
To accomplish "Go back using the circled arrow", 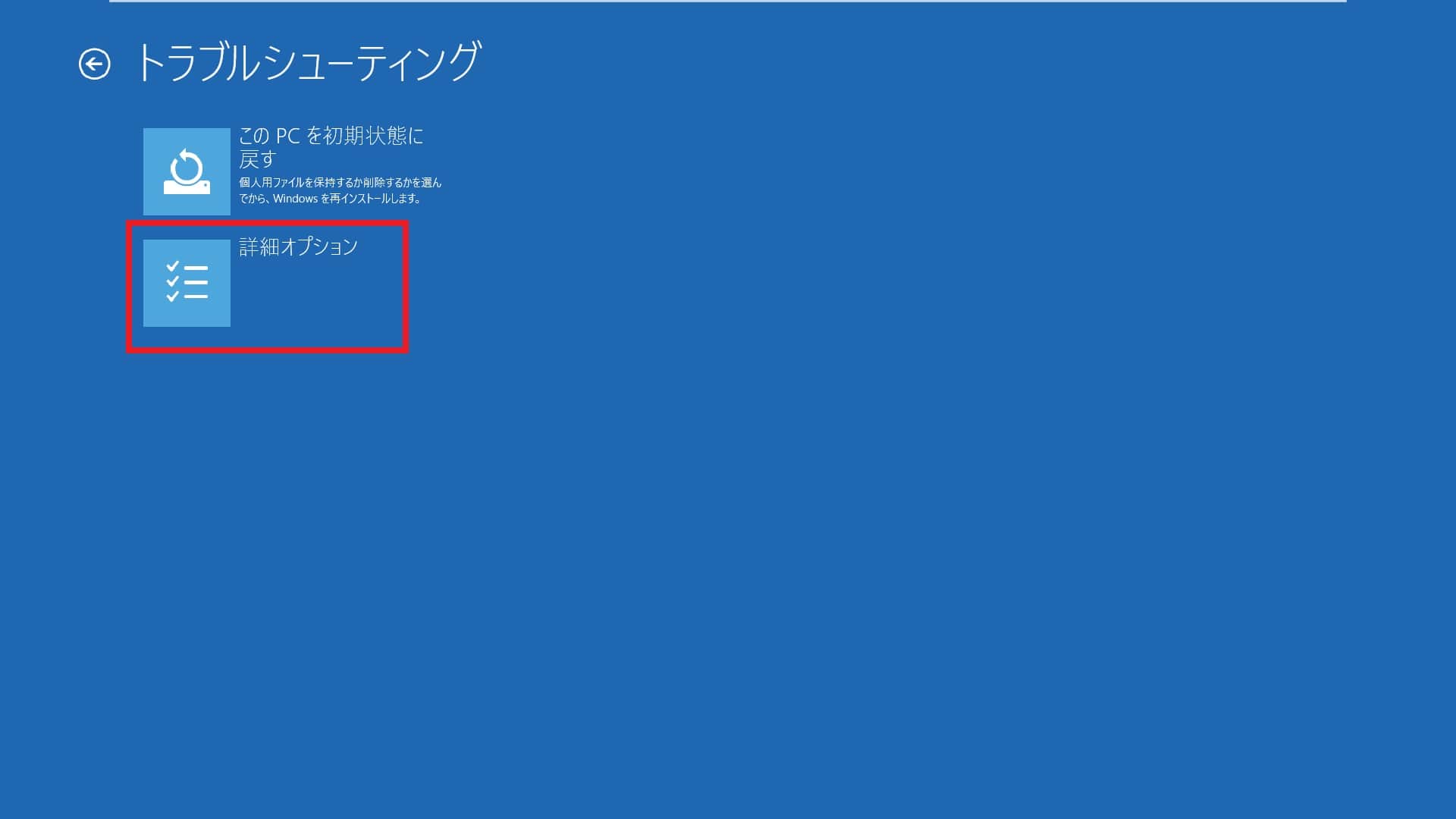I will 95,64.
